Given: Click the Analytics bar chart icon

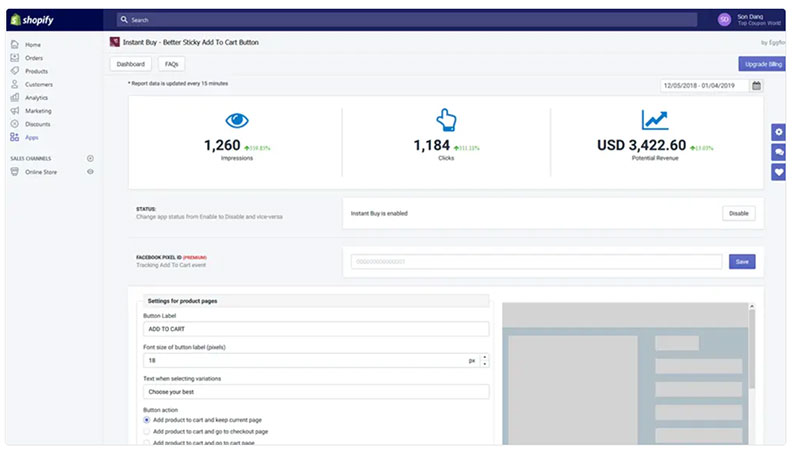Looking at the screenshot, I should (x=15, y=97).
